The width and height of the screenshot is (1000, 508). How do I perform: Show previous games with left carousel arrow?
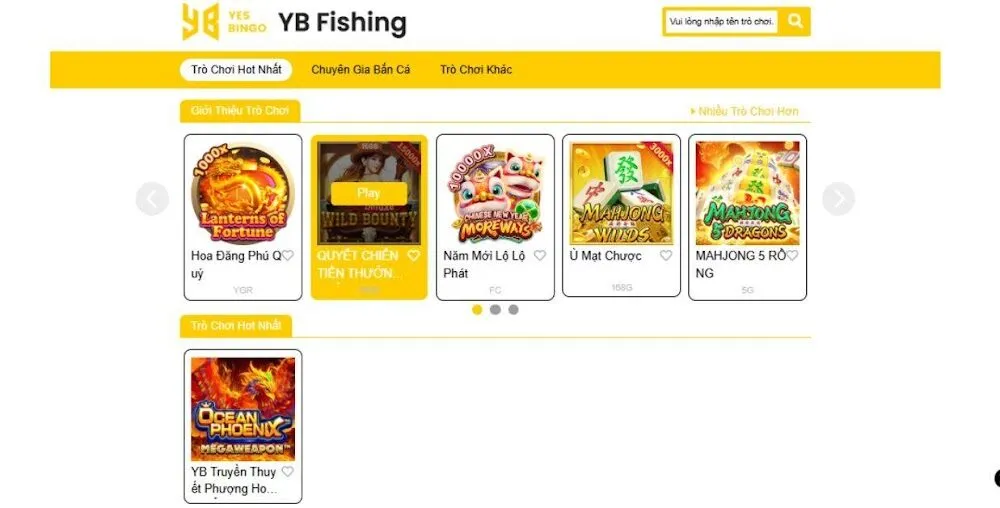pyautogui.click(x=152, y=199)
